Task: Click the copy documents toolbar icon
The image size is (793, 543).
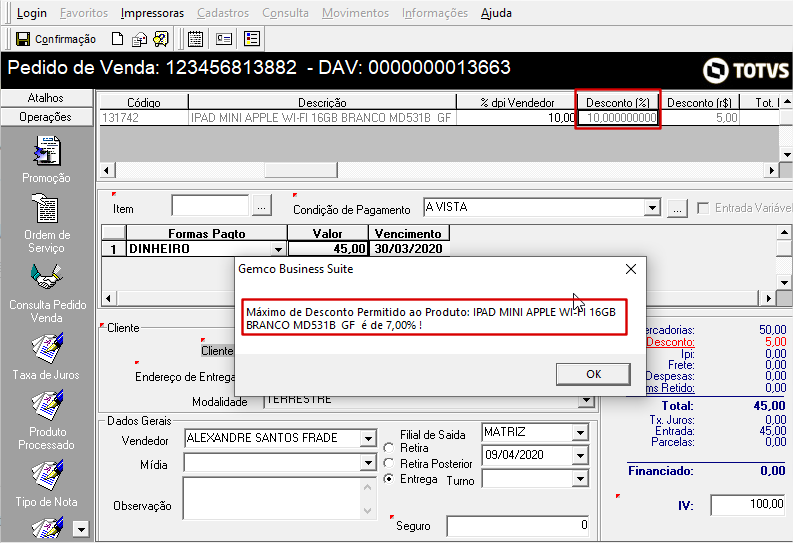Action: 139,39
